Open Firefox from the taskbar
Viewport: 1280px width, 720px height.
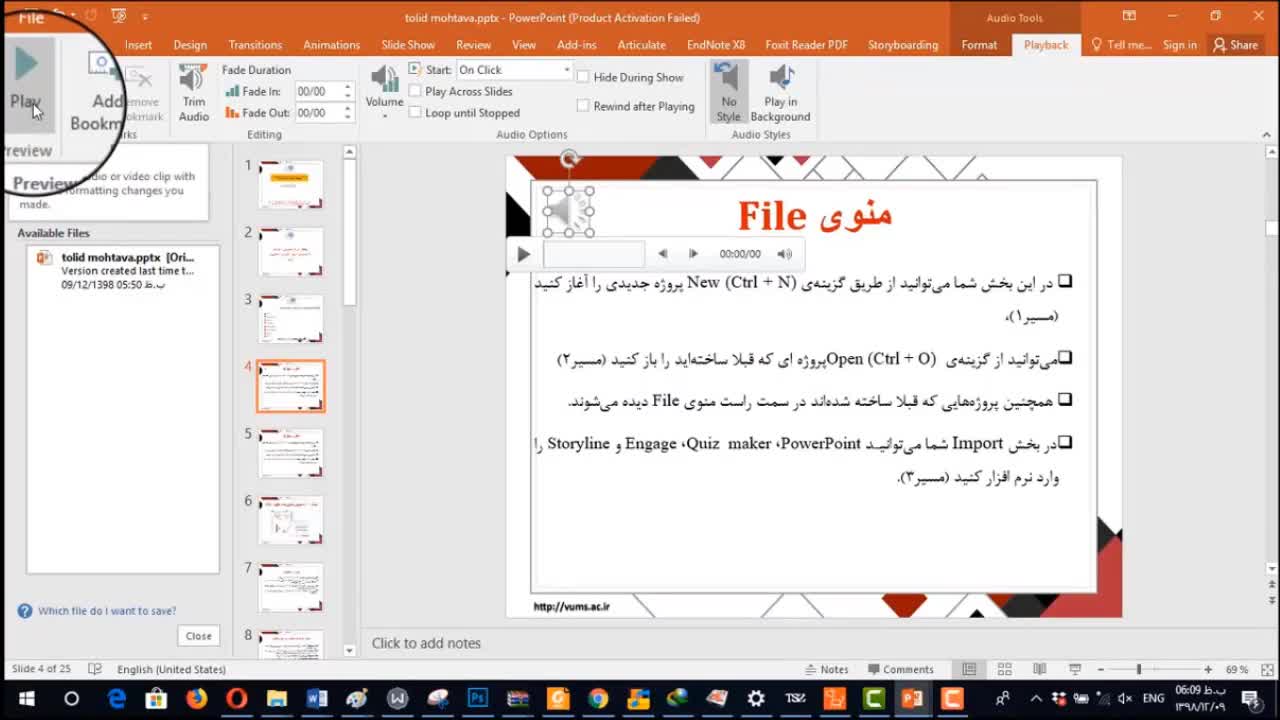click(x=196, y=698)
